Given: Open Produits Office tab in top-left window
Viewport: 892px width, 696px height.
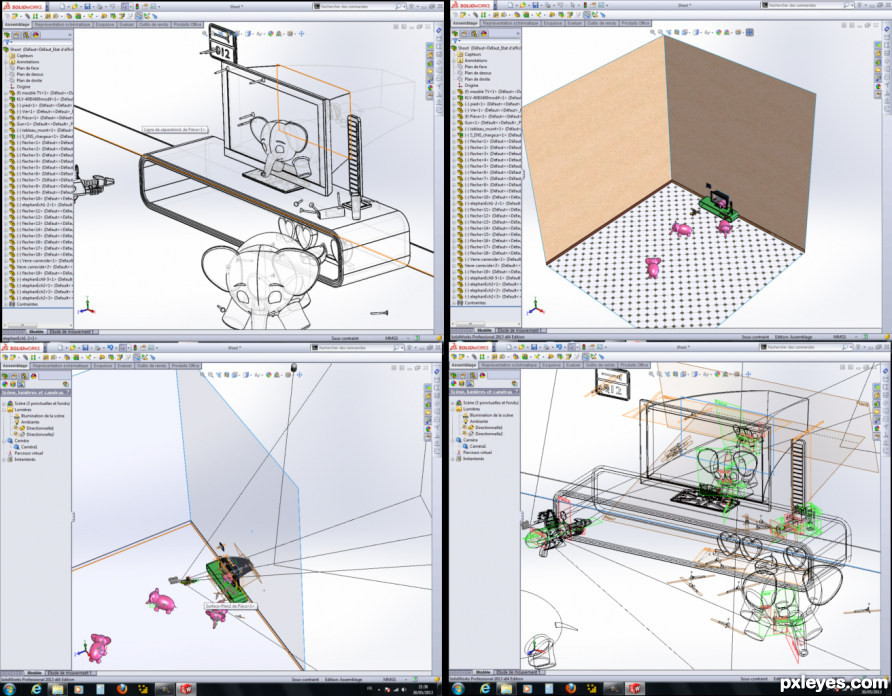Looking at the screenshot, I should click(188, 24).
